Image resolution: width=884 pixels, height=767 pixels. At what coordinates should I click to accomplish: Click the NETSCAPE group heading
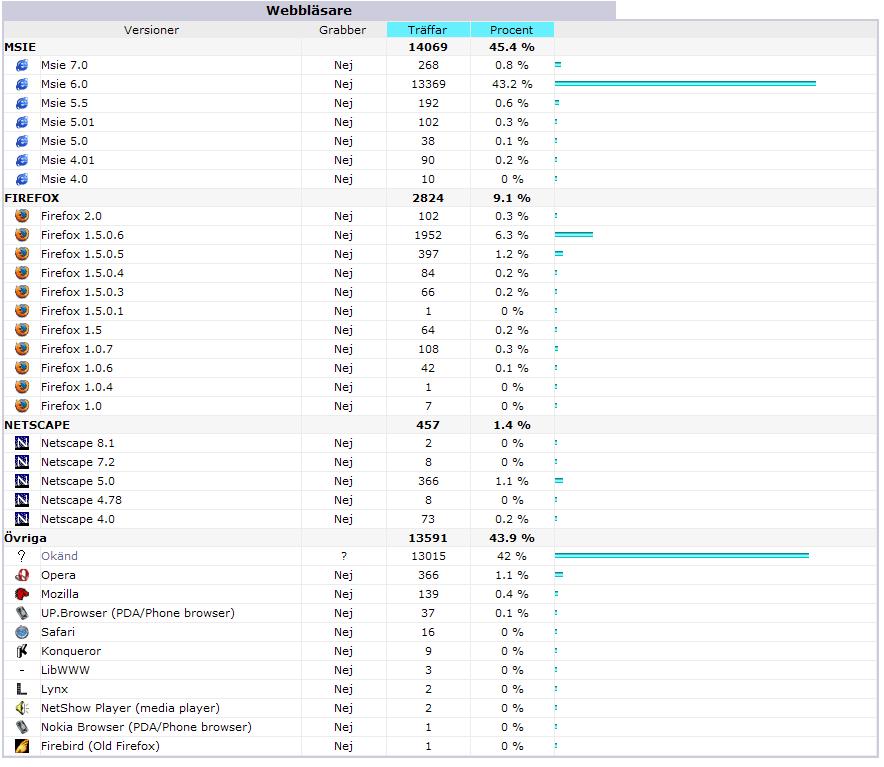(37, 425)
